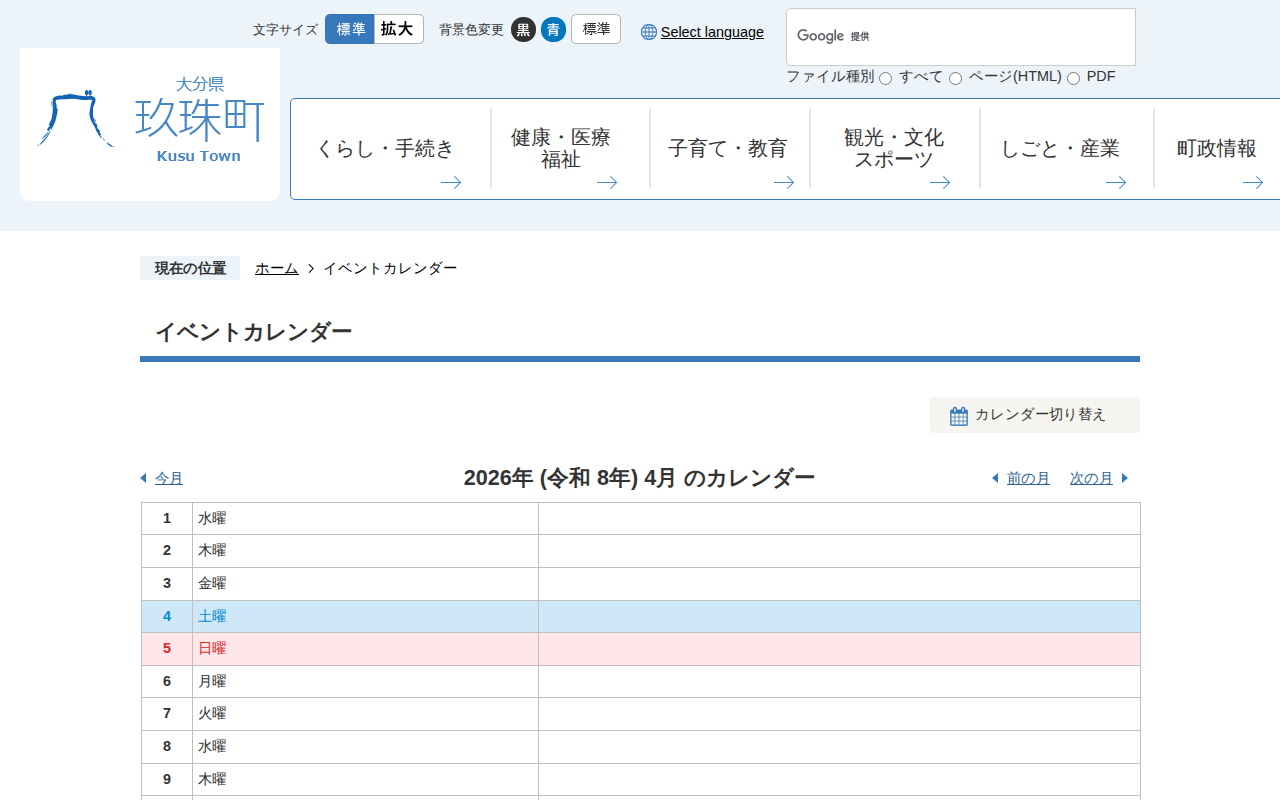Open the 子育て・教育 menu item
This screenshot has width=1280, height=800.
(x=728, y=149)
